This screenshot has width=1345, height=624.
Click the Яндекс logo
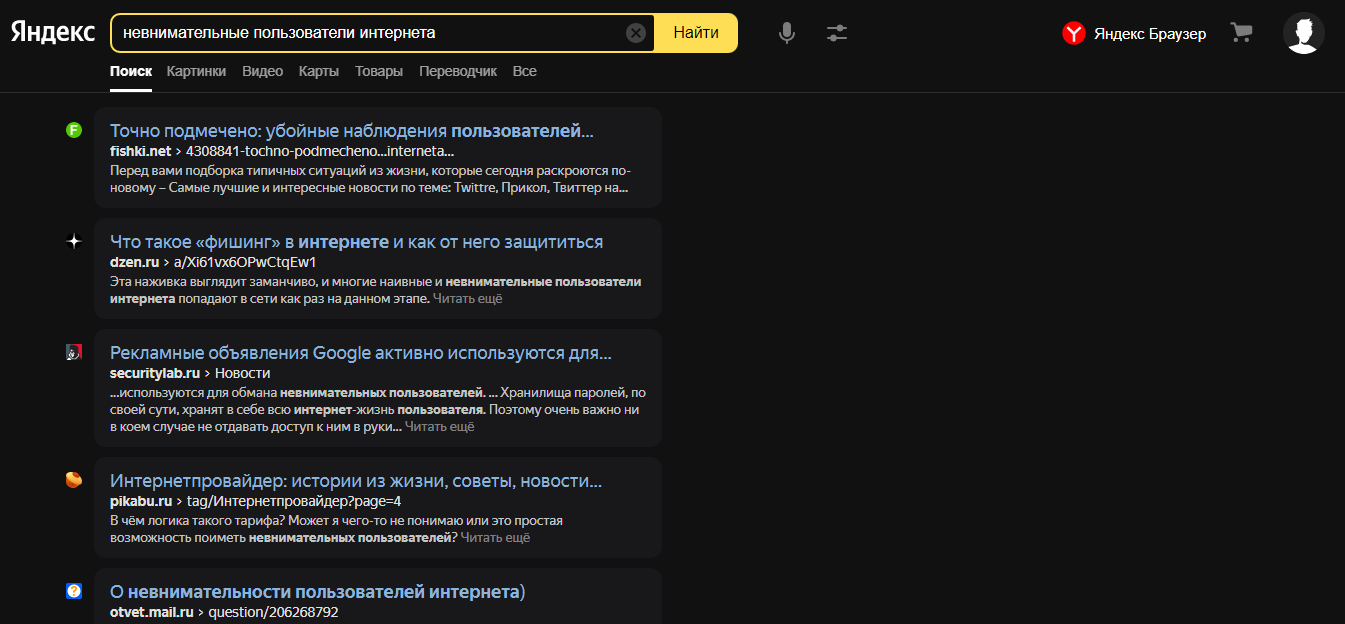(x=53, y=32)
